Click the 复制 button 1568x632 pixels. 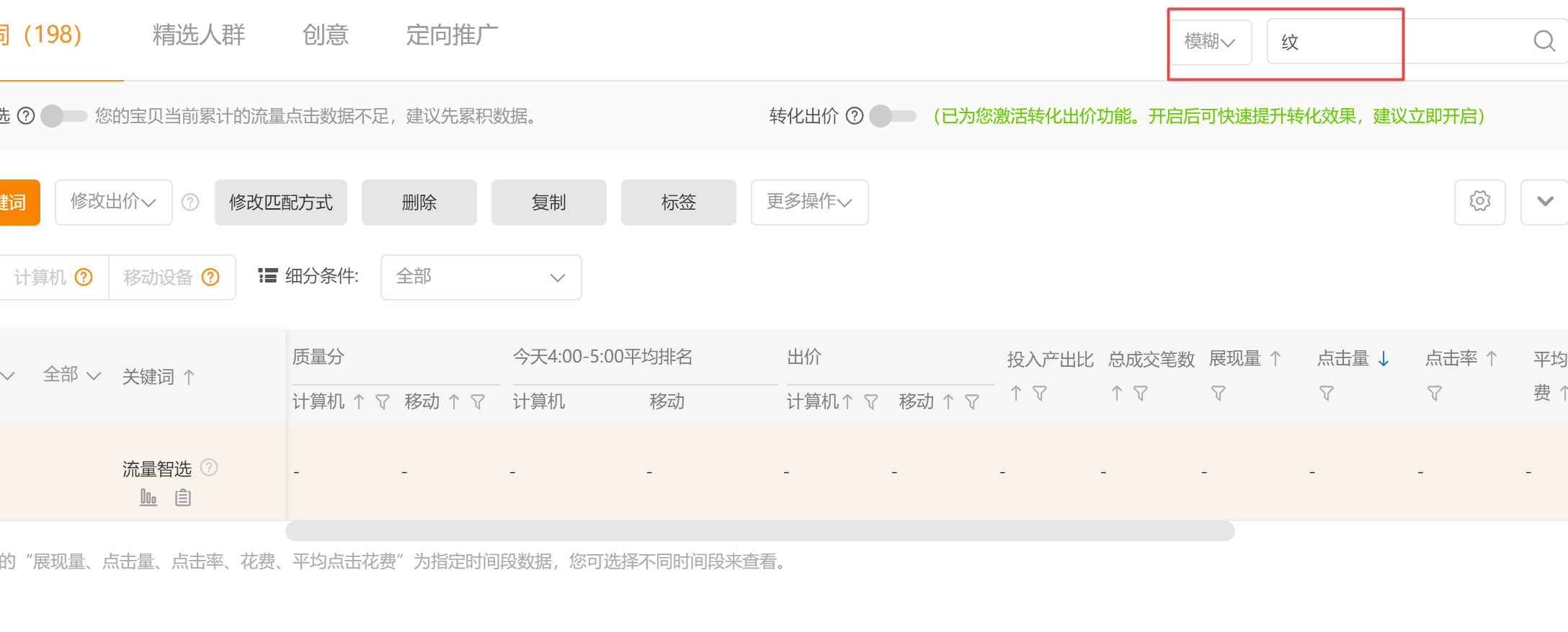coord(549,202)
